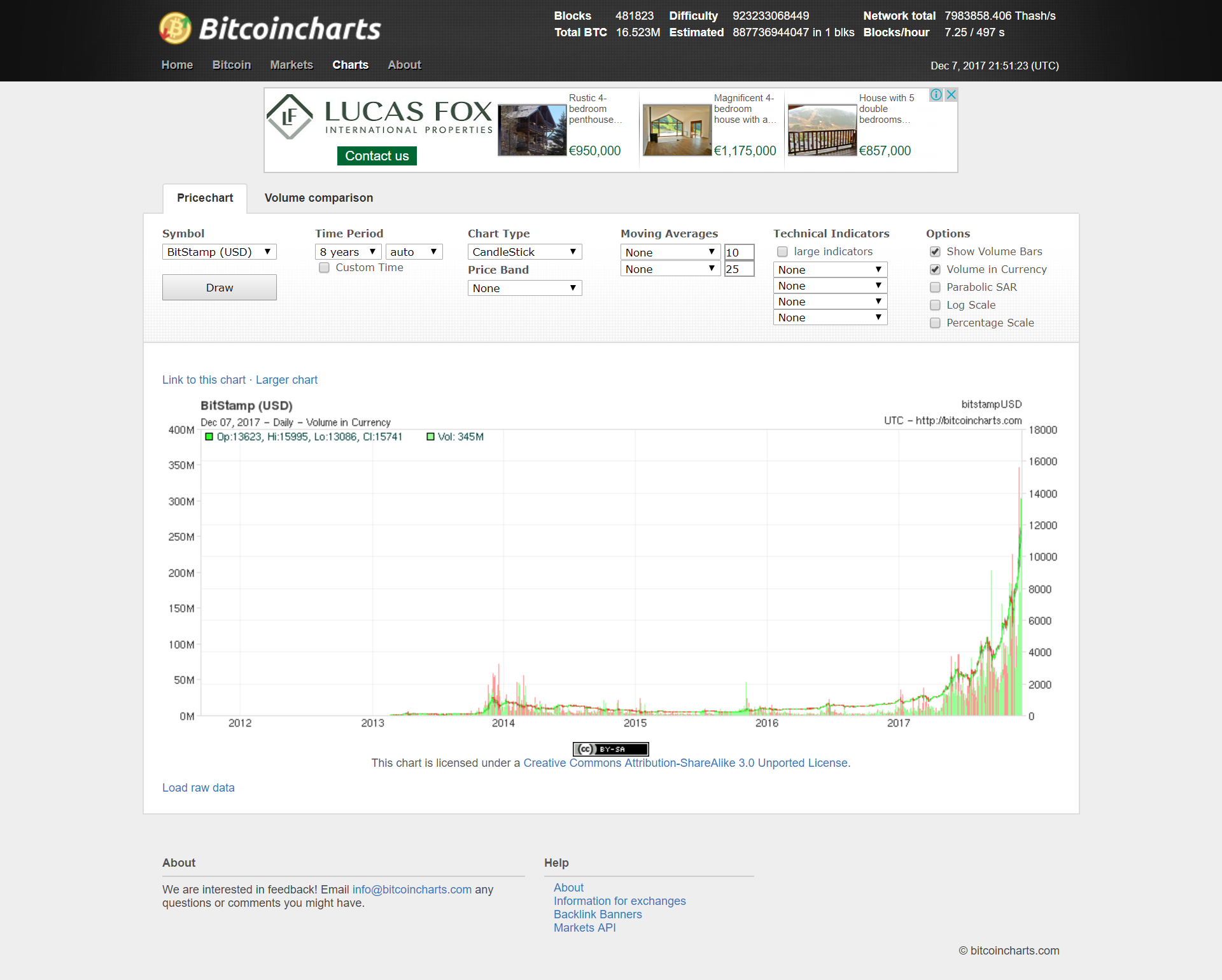
Task: Open first Moving Averages dropdown
Action: (x=670, y=253)
